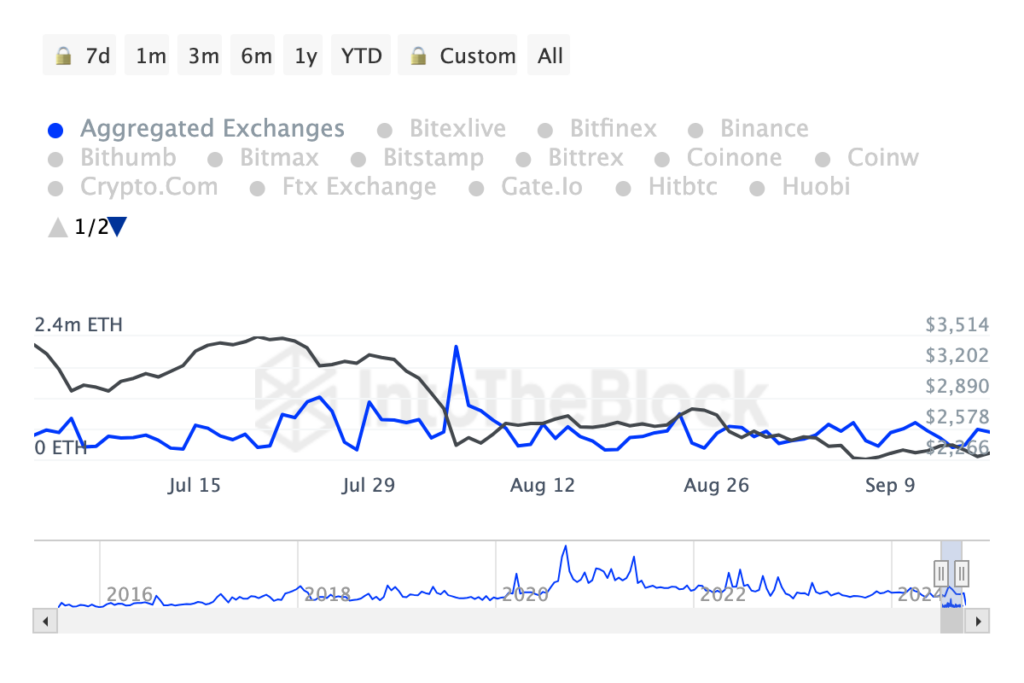Click the Aug 26 axis label
Image resolution: width=1024 pixels, height=683 pixels.
[716, 485]
